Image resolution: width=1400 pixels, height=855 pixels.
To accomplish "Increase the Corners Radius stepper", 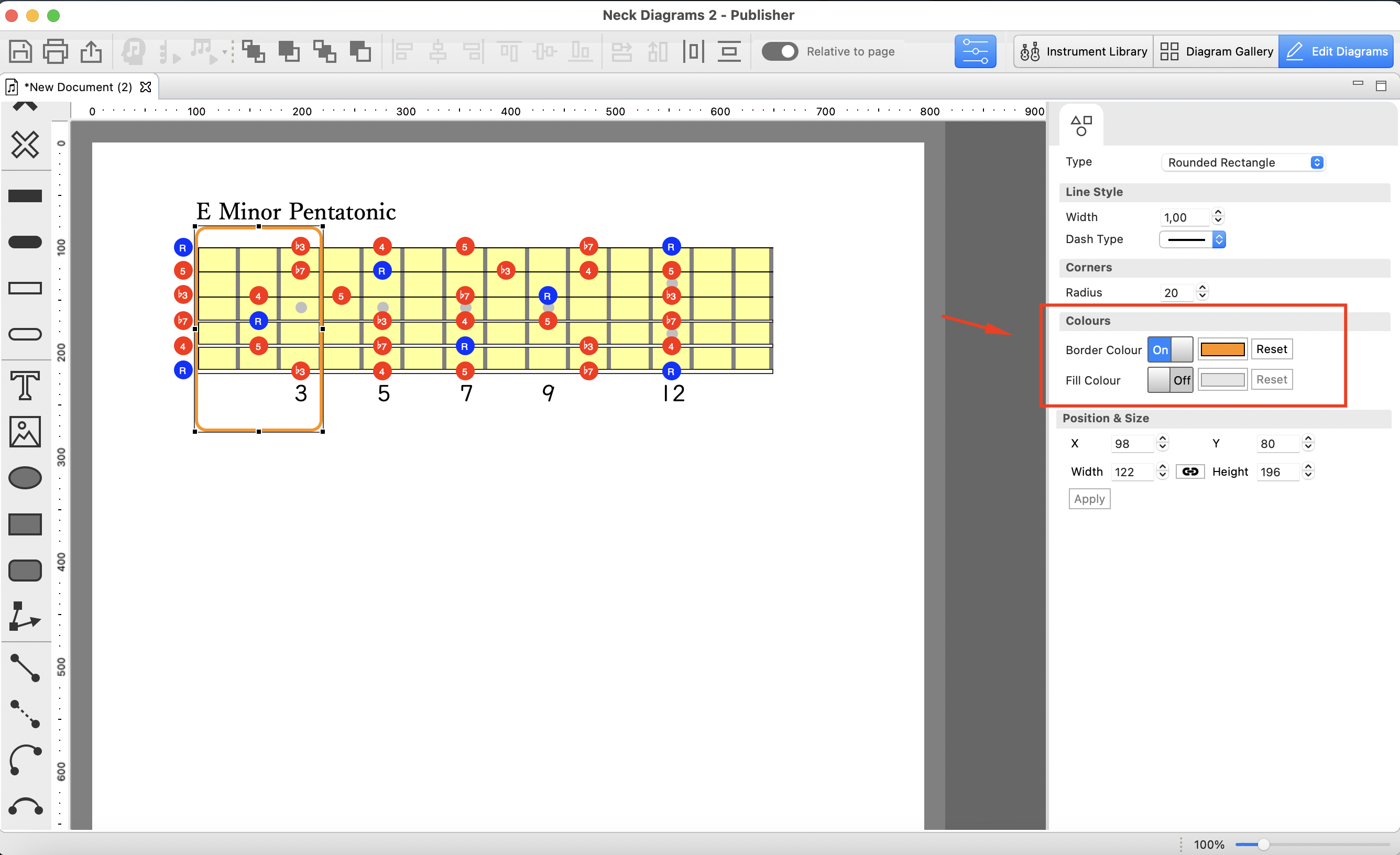I will tap(1202, 288).
